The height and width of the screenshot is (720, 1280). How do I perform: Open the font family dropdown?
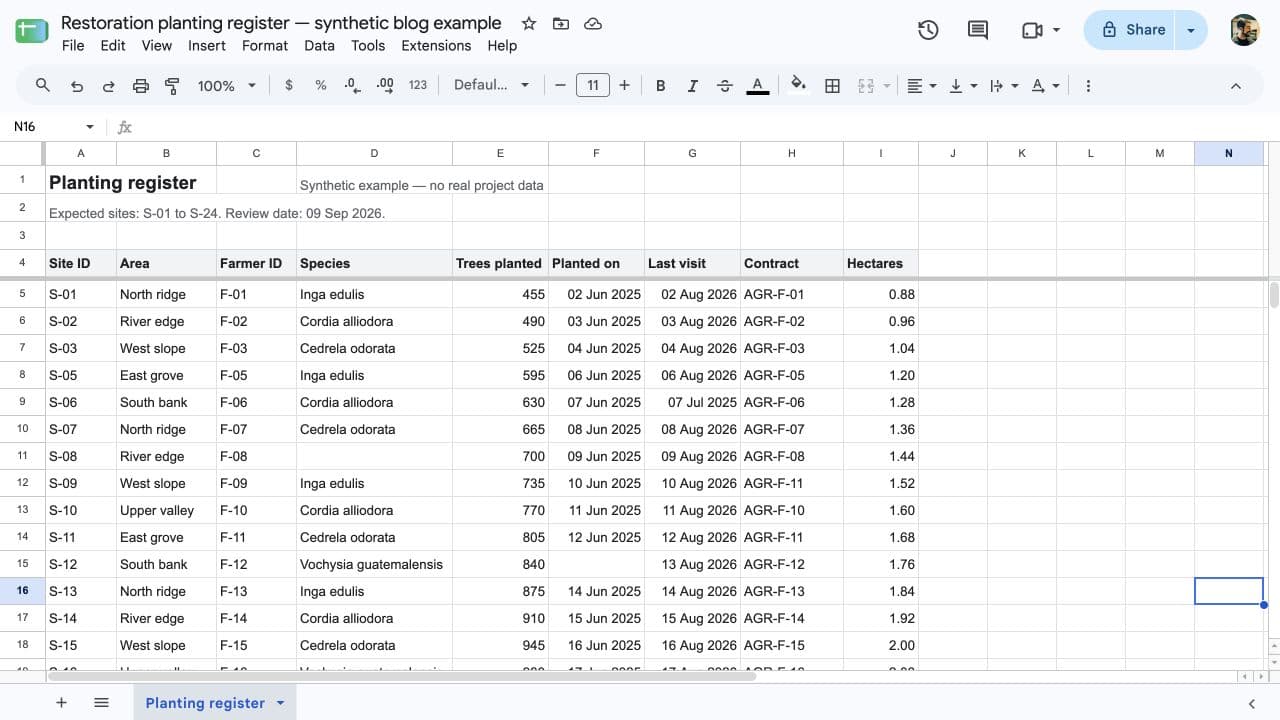[491, 86]
